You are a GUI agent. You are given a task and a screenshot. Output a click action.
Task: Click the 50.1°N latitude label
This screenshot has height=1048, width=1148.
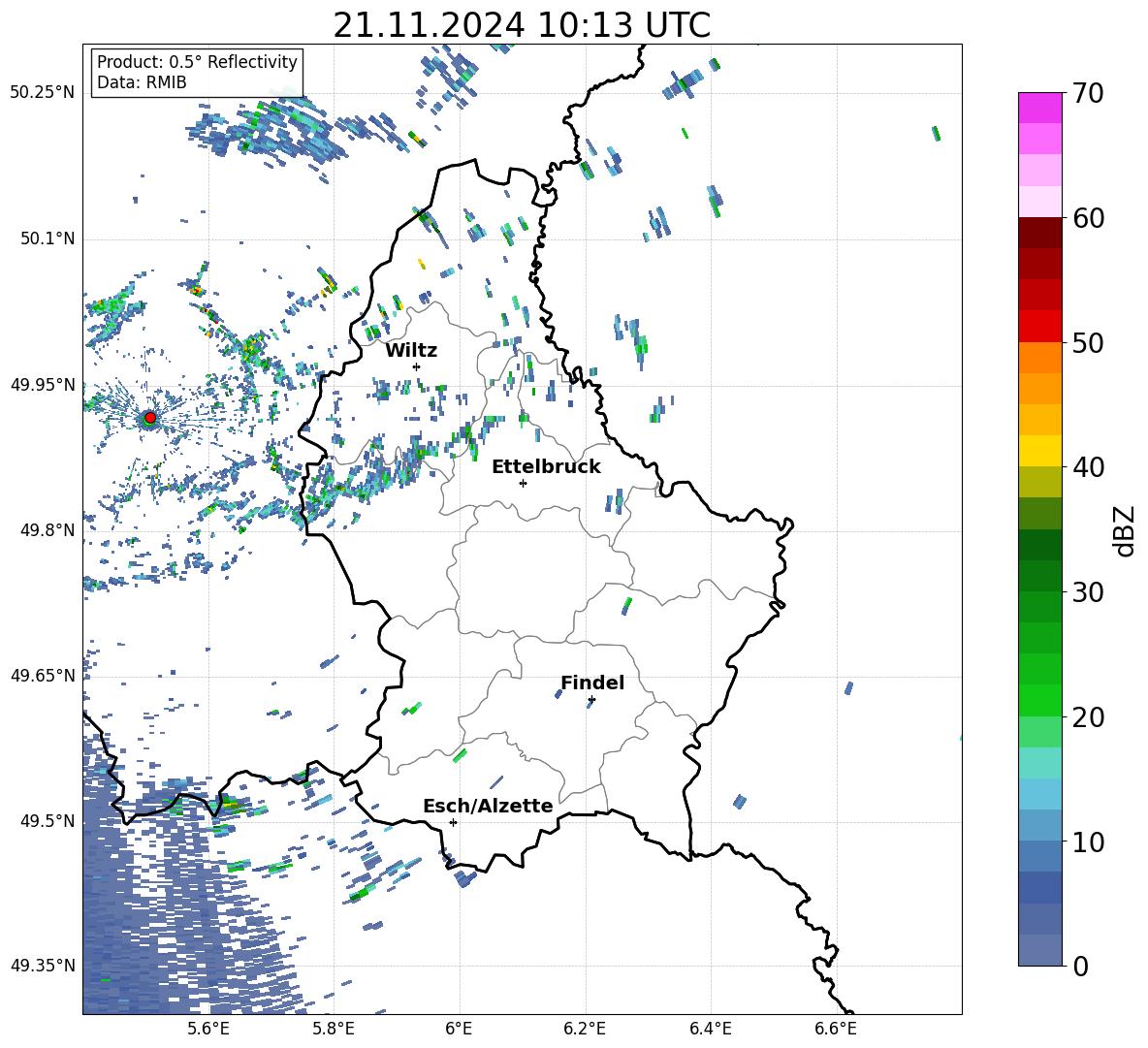tap(47, 239)
